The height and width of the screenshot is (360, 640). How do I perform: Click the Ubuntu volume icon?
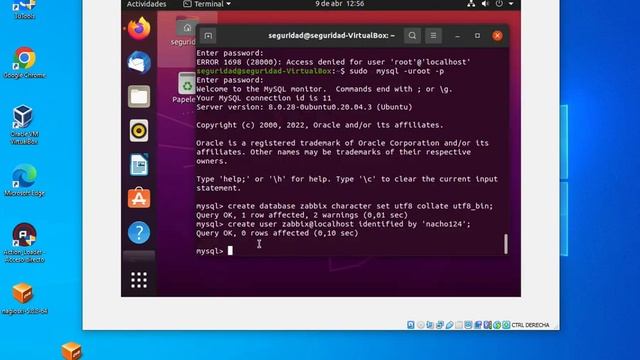(x=485, y=4)
